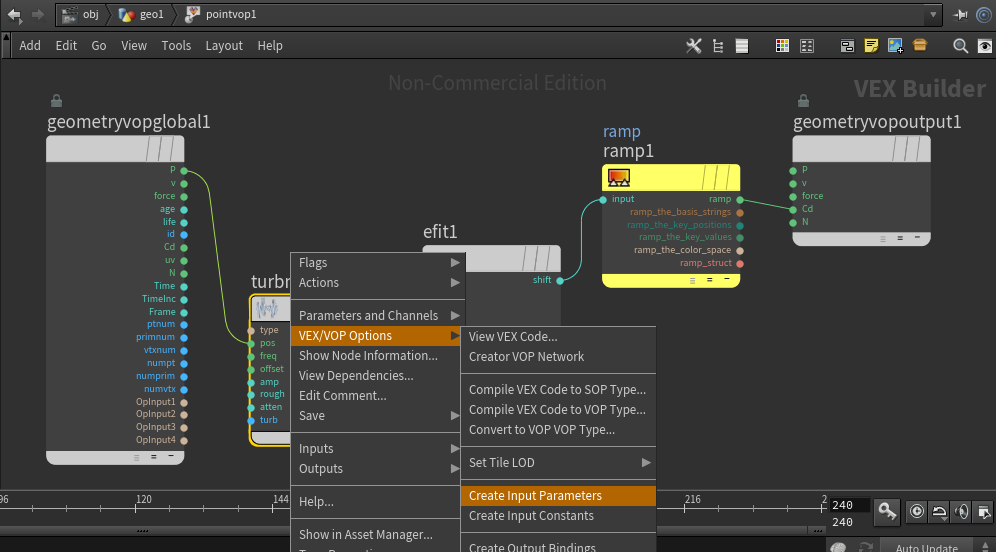
Task: Go back with the left arrow button
Action: click(x=14, y=15)
